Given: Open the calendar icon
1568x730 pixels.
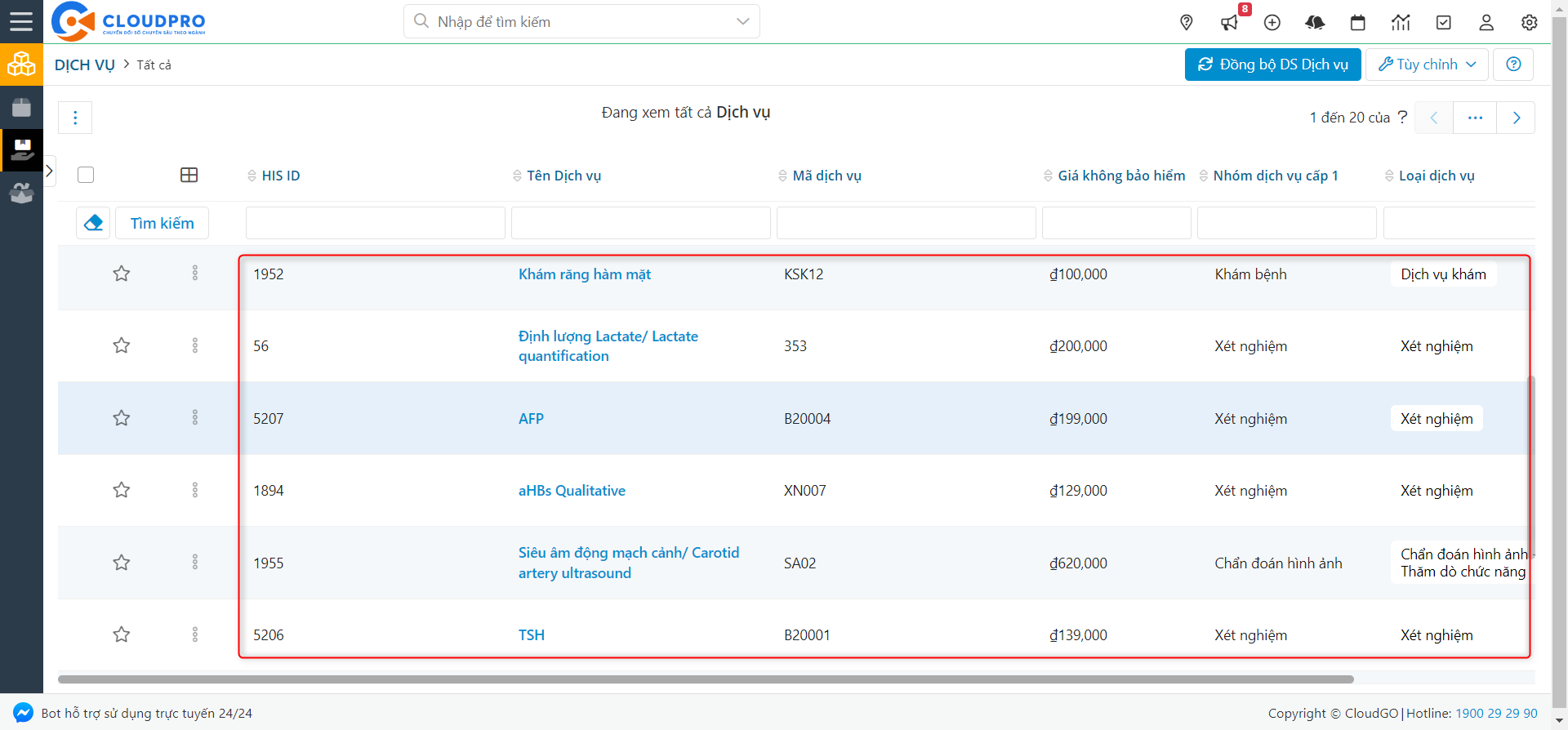Looking at the screenshot, I should pos(1358,23).
